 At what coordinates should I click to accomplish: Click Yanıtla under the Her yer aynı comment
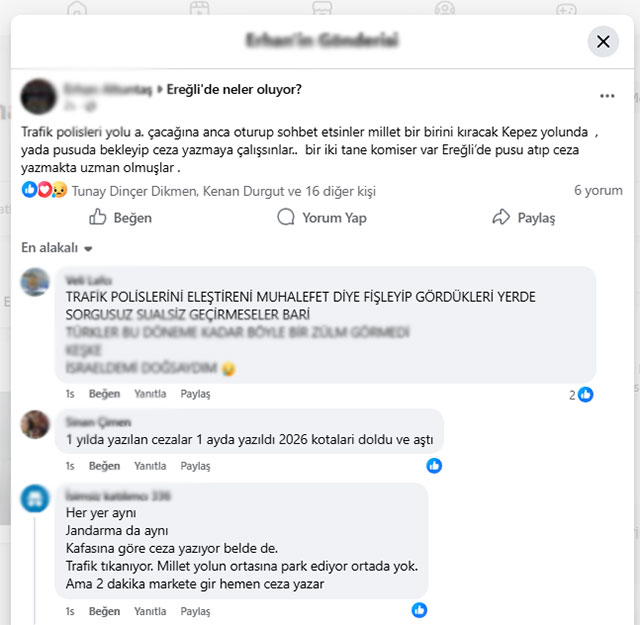click(150, 611)
